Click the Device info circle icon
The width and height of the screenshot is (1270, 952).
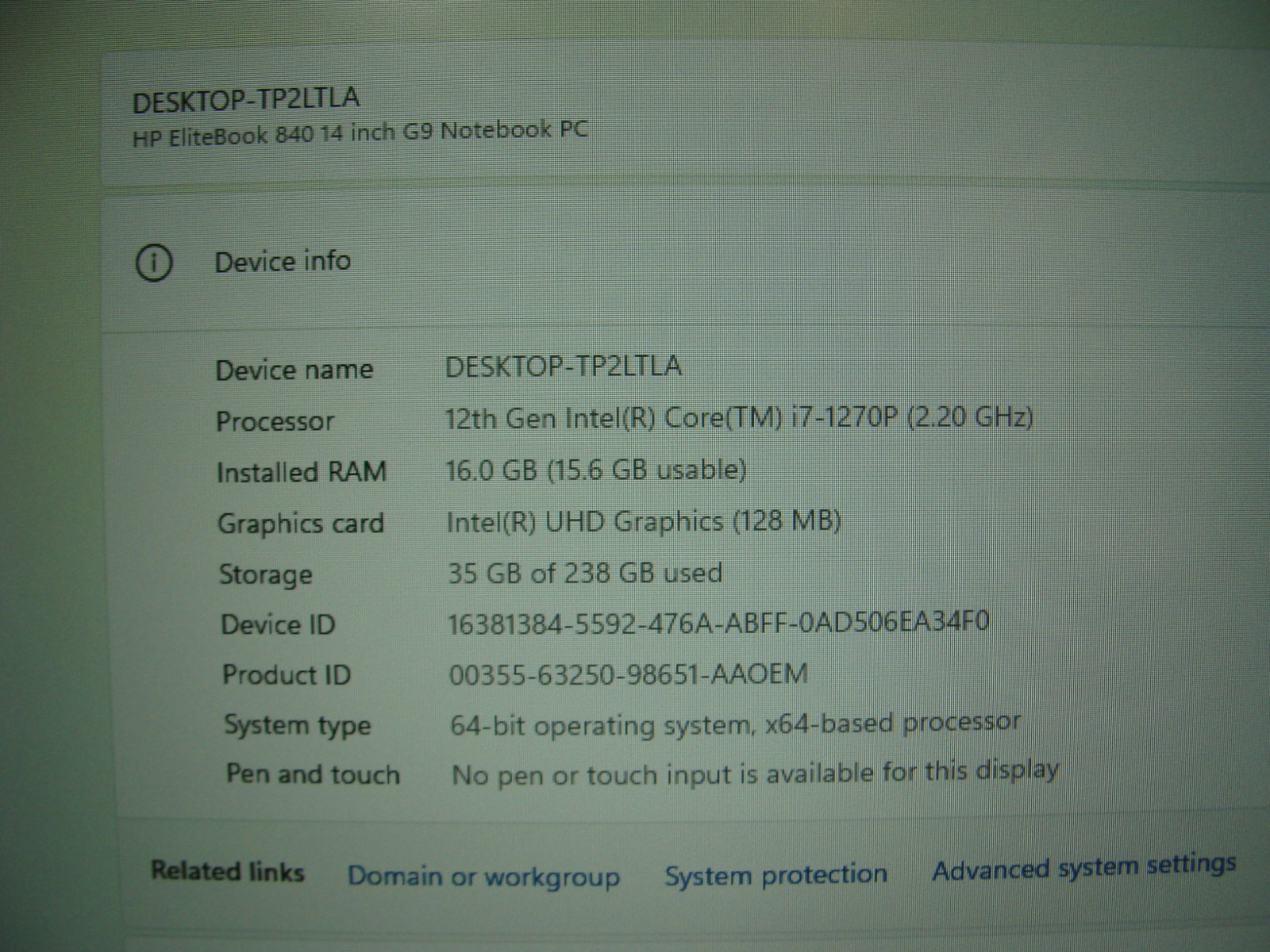[153, 263]
